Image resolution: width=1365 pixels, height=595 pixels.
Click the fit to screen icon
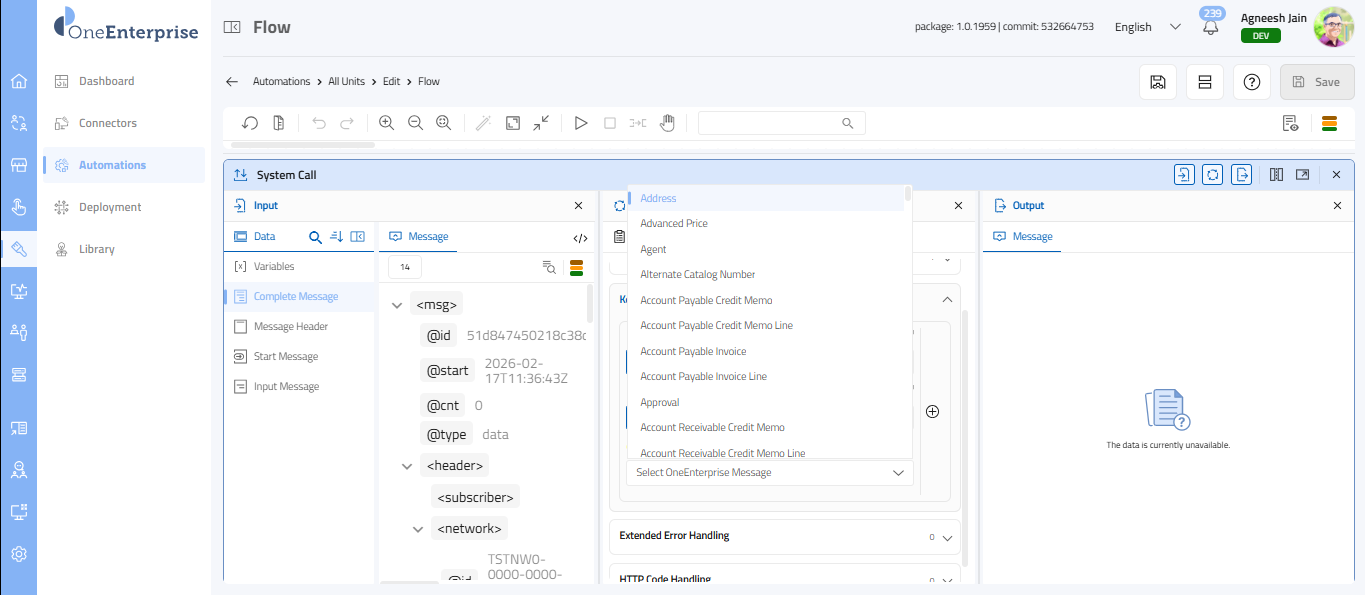click(x=513, y=123)
